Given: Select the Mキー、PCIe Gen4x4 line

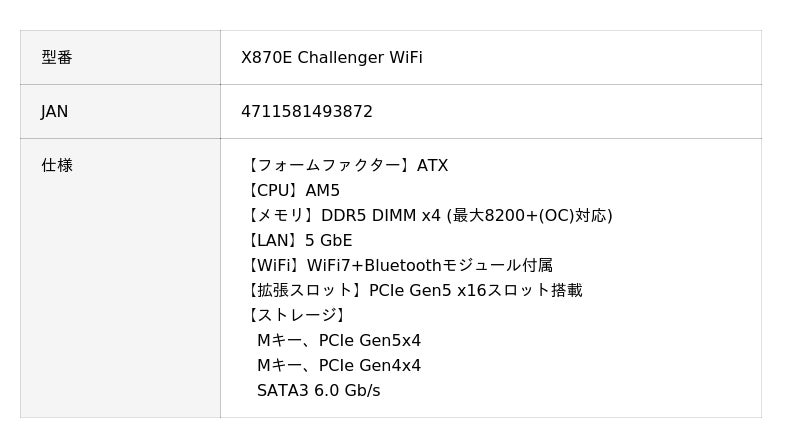Looking at the screenshot, I should coord(339,366).
